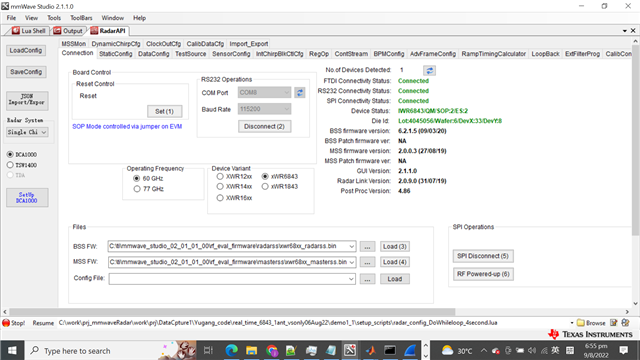Click Load (4) for MSS firmware
640x360 pixels.
pyautogui.click(x=395, y=262)
